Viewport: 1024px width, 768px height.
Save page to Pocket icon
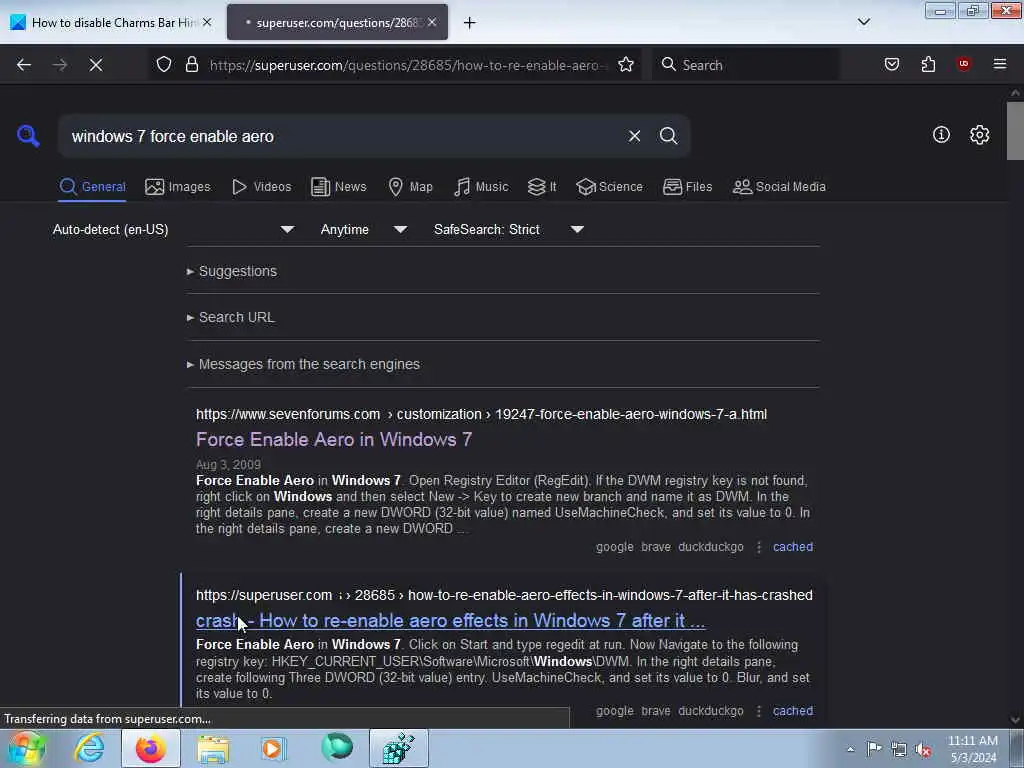pyautogui.click(x=892, y=65)
